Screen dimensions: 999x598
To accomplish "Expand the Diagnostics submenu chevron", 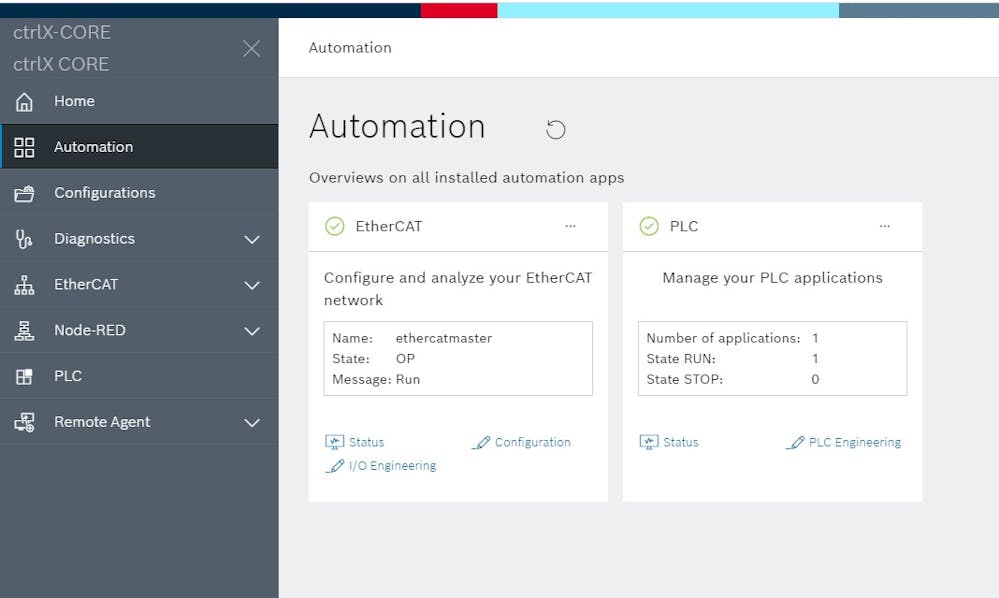I will [x=252, y=239].
